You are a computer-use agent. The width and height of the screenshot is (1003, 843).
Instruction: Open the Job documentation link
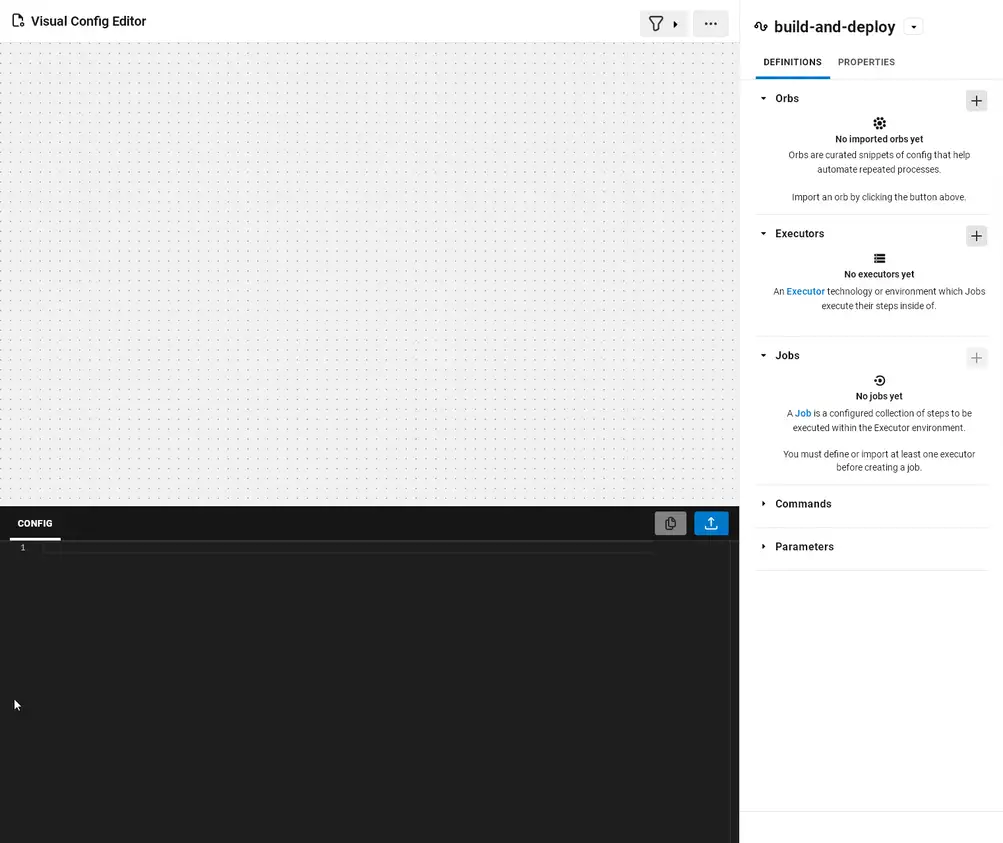(803, 413)
